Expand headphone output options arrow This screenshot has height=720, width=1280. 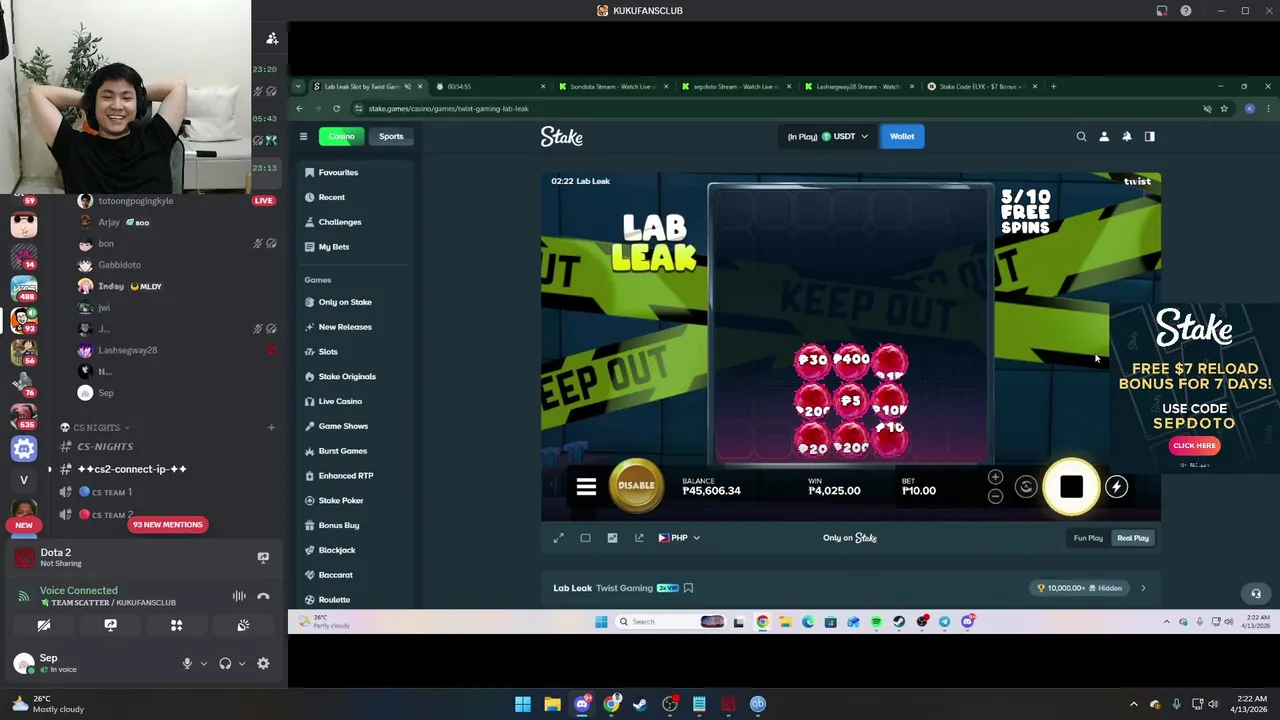(241, 663)
